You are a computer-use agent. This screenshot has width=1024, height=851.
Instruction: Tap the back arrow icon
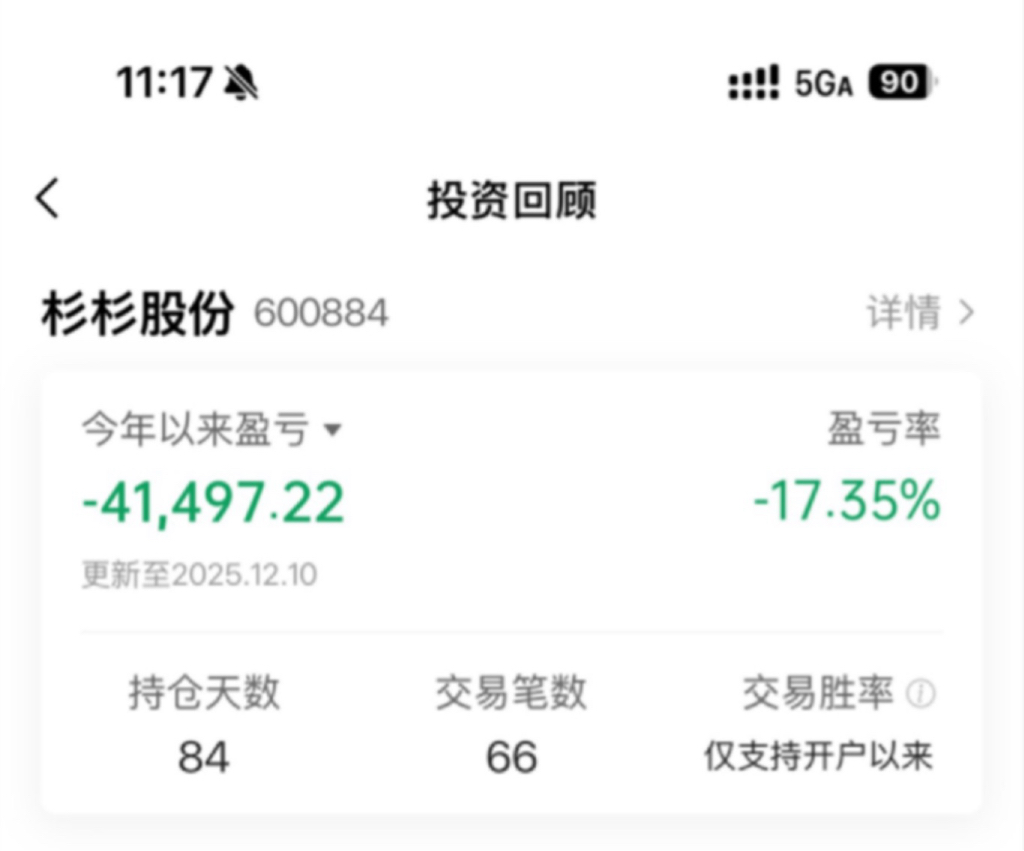point(47,198)
